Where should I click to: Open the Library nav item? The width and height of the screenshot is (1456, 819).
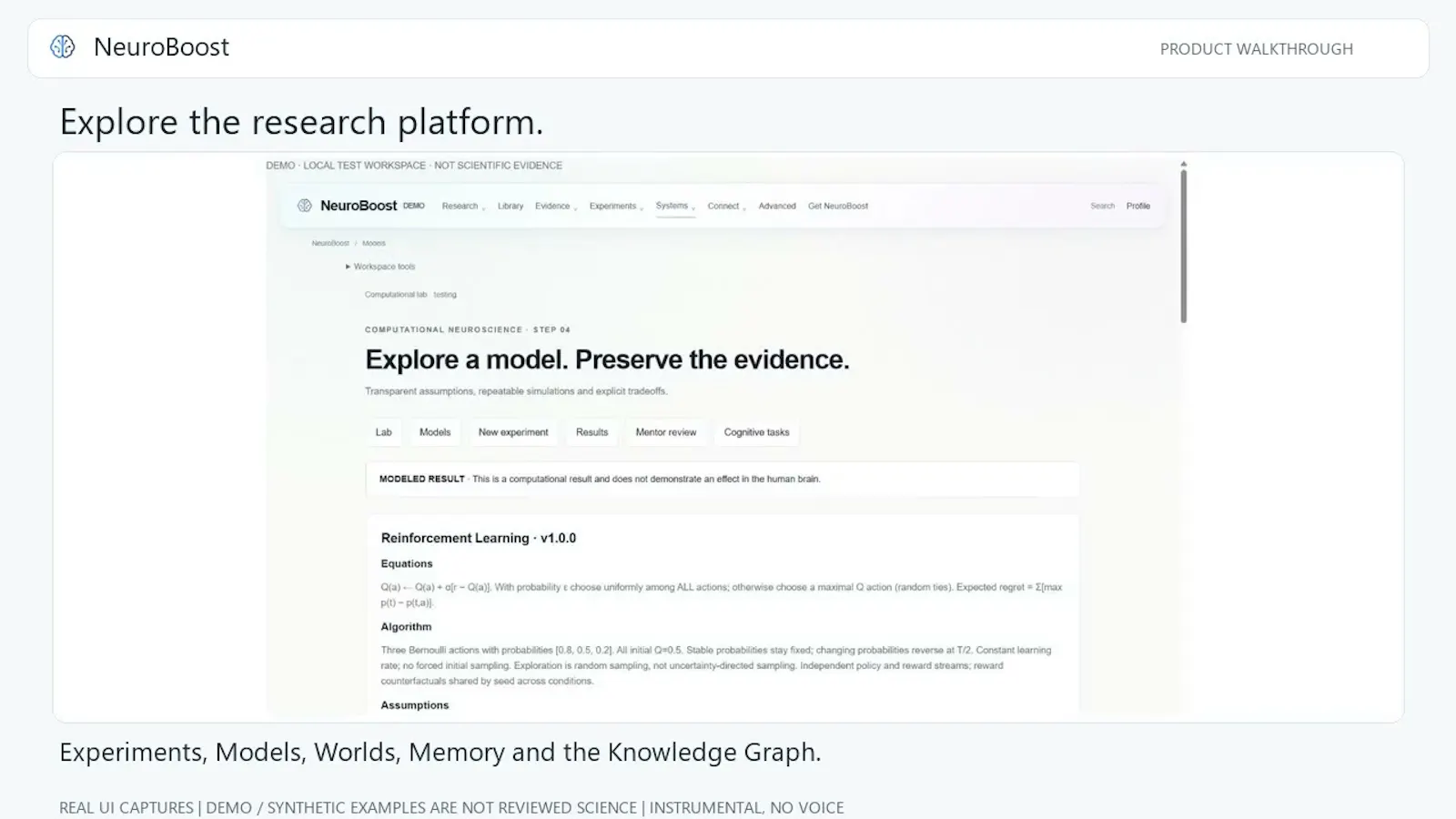point(511,207)
